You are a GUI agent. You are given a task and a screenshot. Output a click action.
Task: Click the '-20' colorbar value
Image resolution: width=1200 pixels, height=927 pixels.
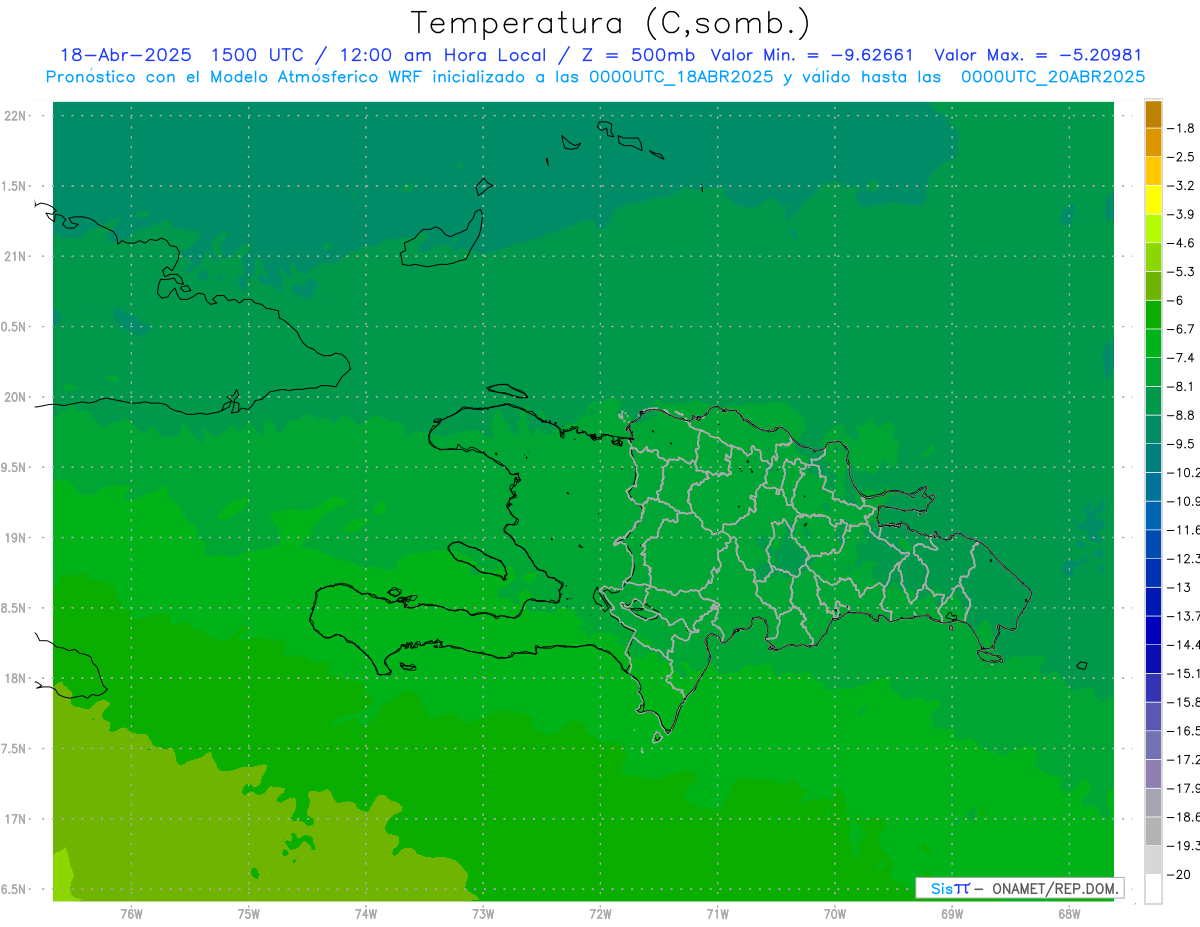[1179, 875]
